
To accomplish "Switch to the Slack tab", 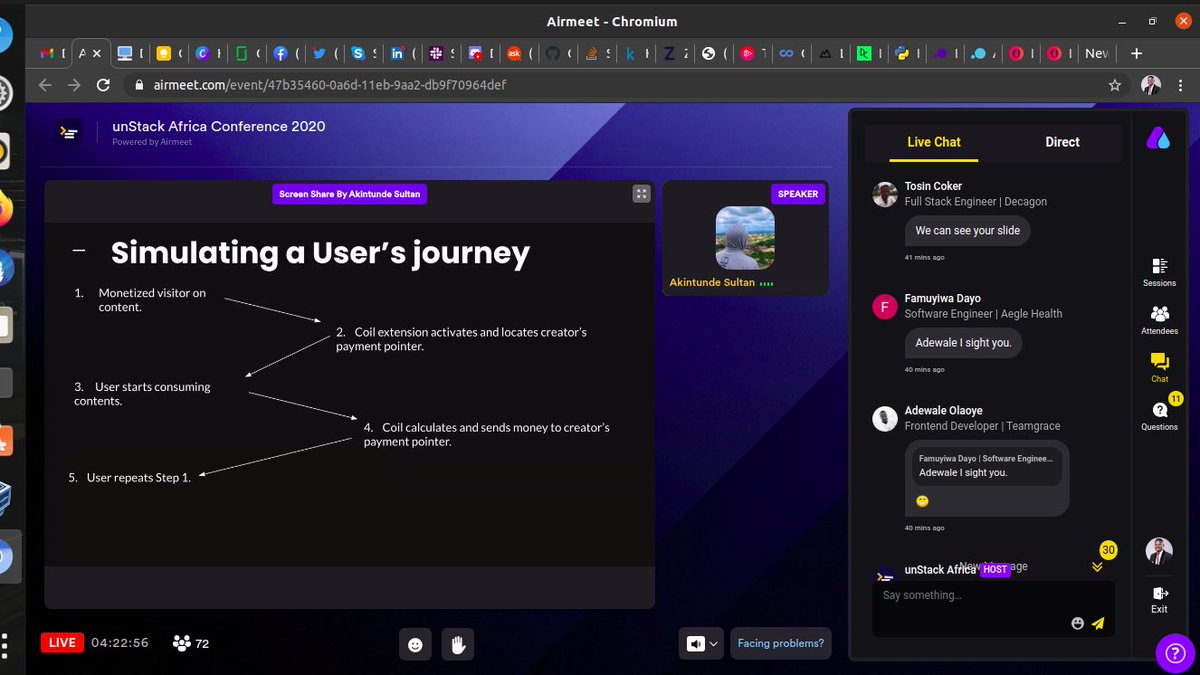I will coord(442,53).
